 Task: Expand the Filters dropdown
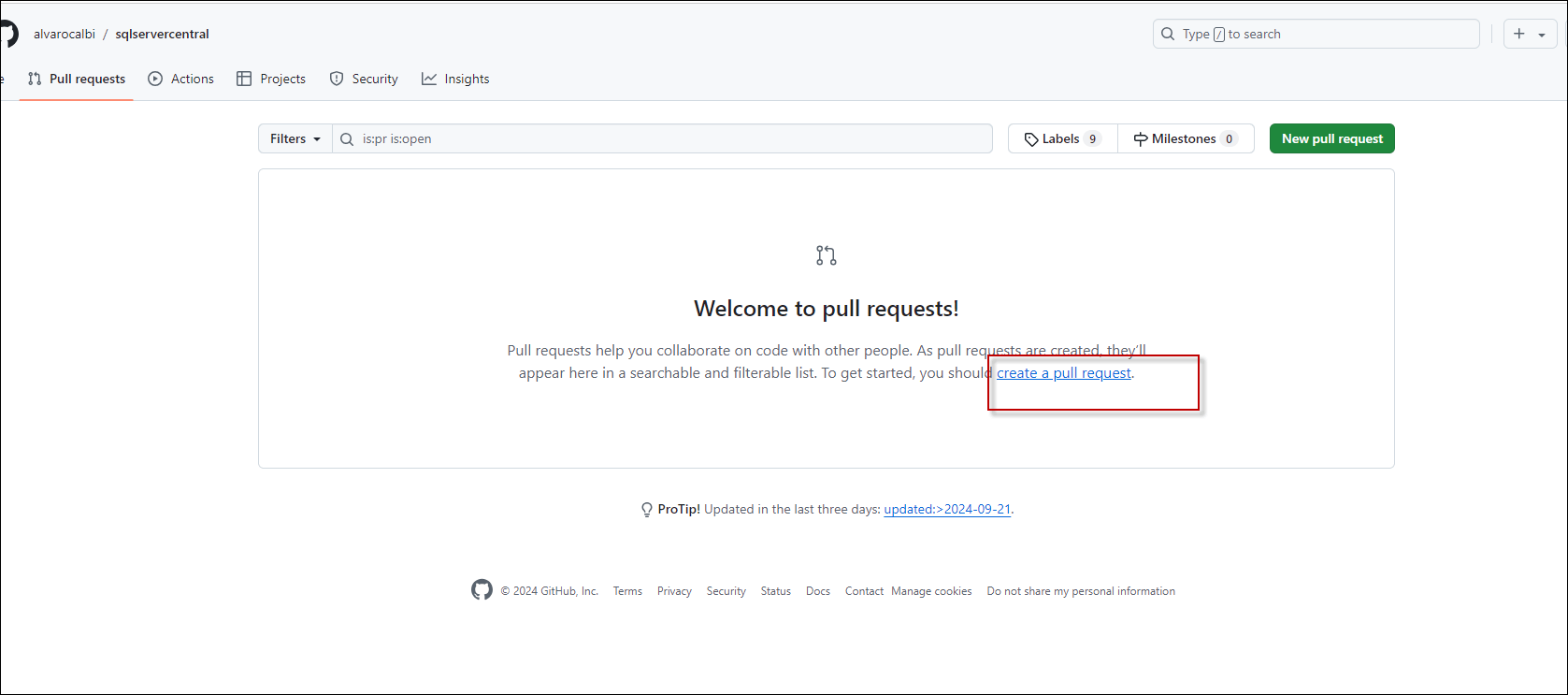point(295,138)
